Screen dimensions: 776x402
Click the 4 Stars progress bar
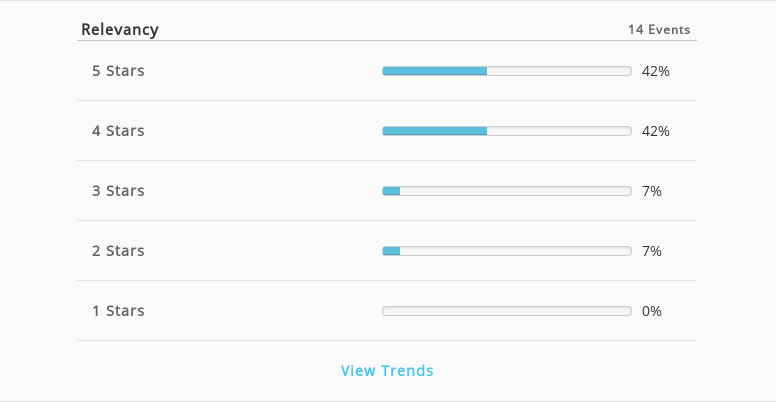507,131
